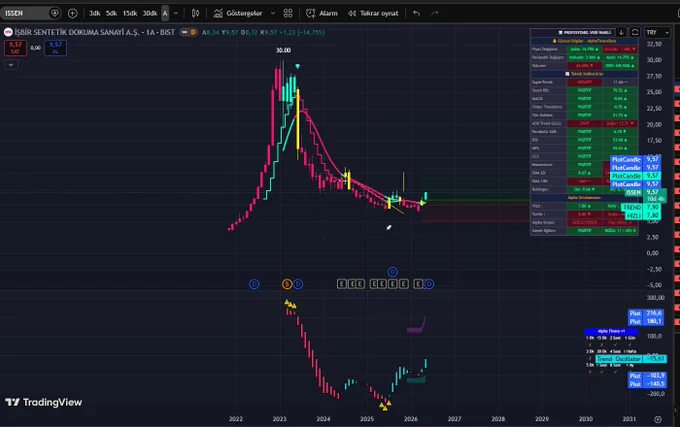This screenshot has height=427, width=680.
Task: Click the +1,23 (+14,75%) change value
Action: [302, 32]
